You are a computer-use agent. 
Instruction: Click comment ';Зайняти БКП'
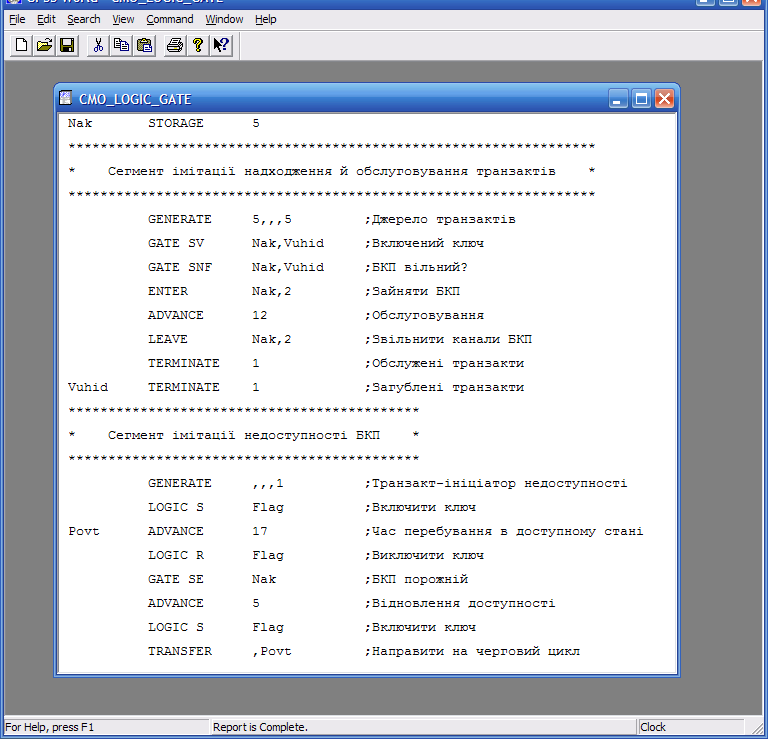coord(412,291)
